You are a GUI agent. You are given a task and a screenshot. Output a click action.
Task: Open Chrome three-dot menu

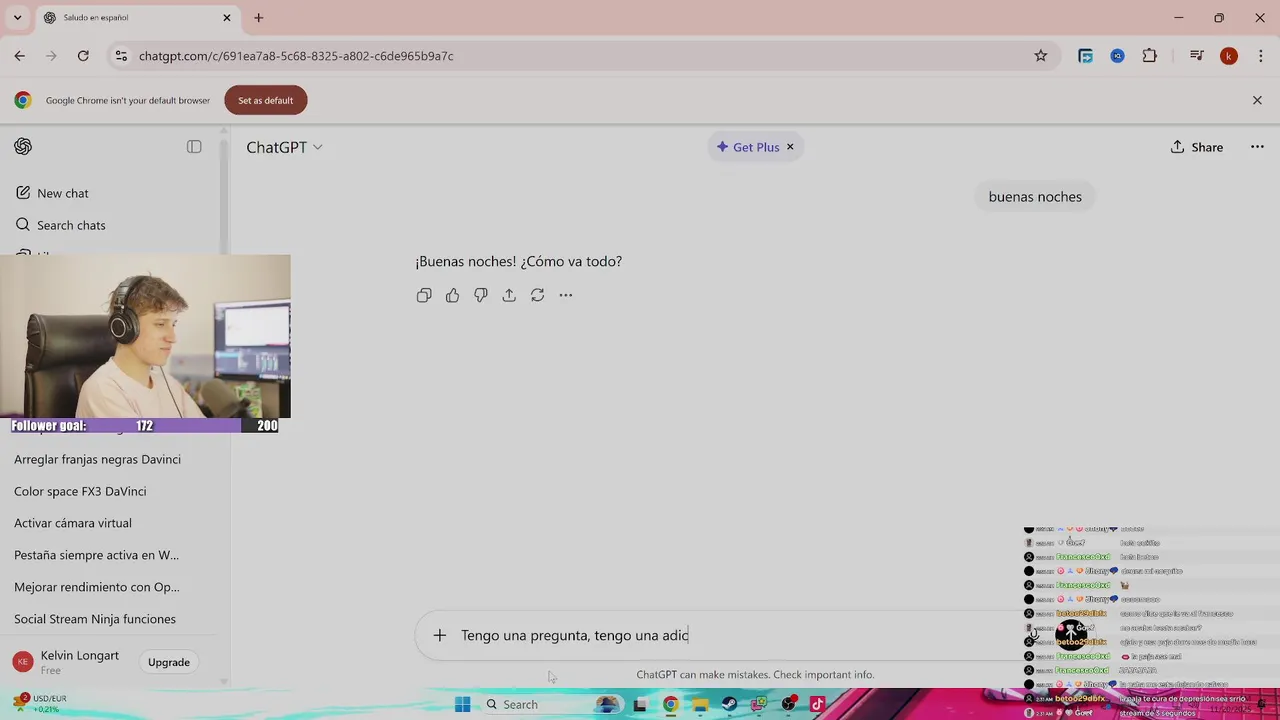[x=1260, y=56]
